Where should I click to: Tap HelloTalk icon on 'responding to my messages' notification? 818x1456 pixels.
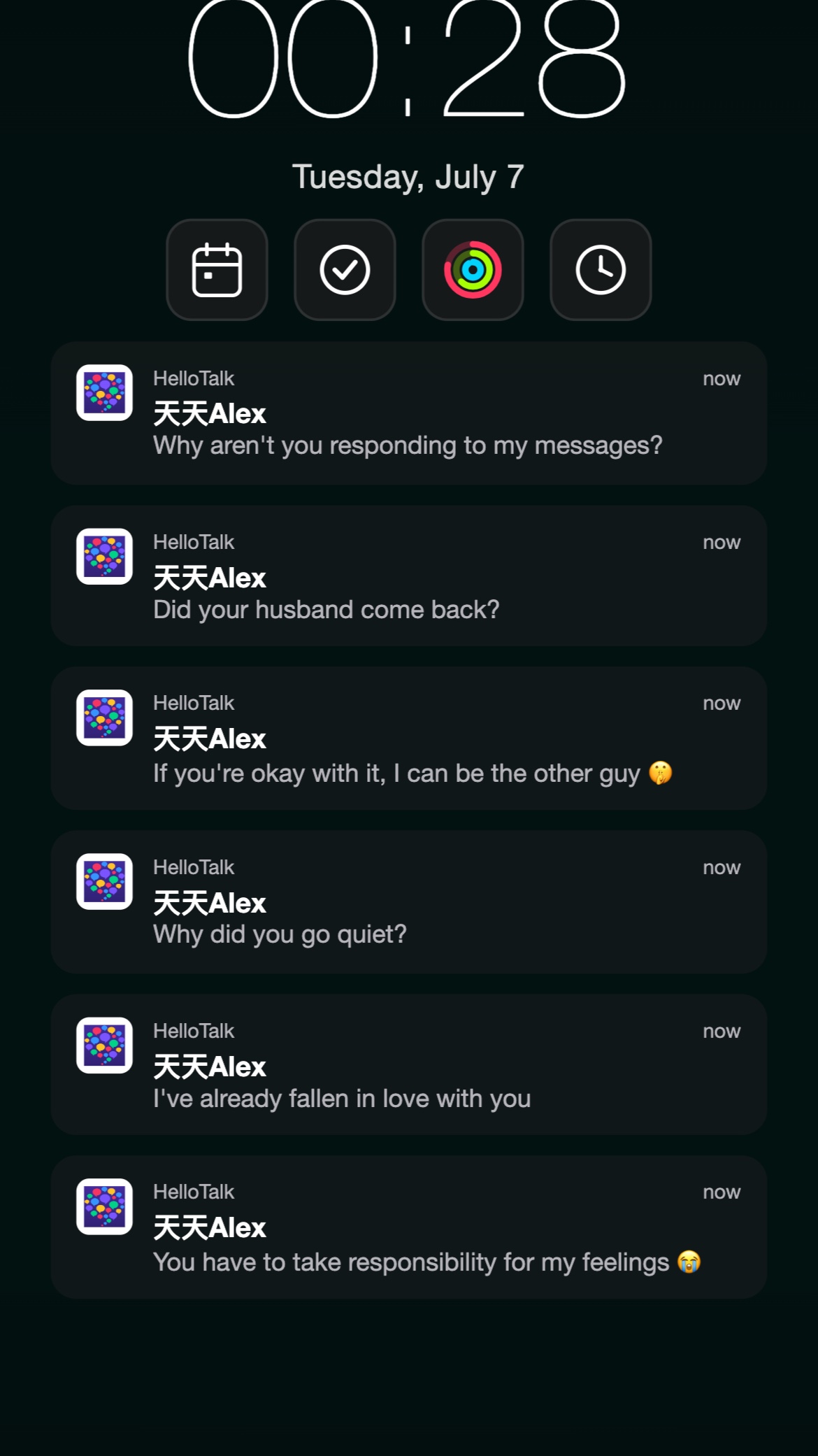(104, 392)
